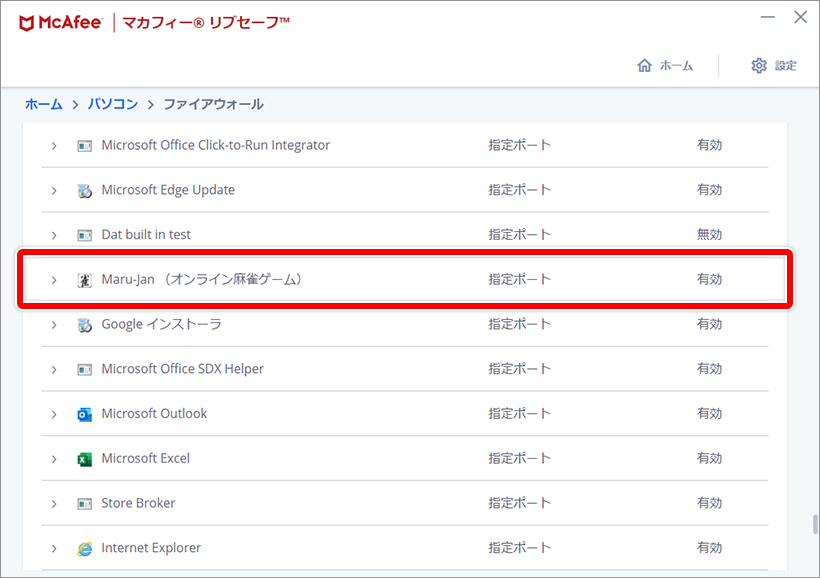Click 有効 status for Maru-Jan
The height and width of the screenshot is (578, 820).
pos(709,279)
